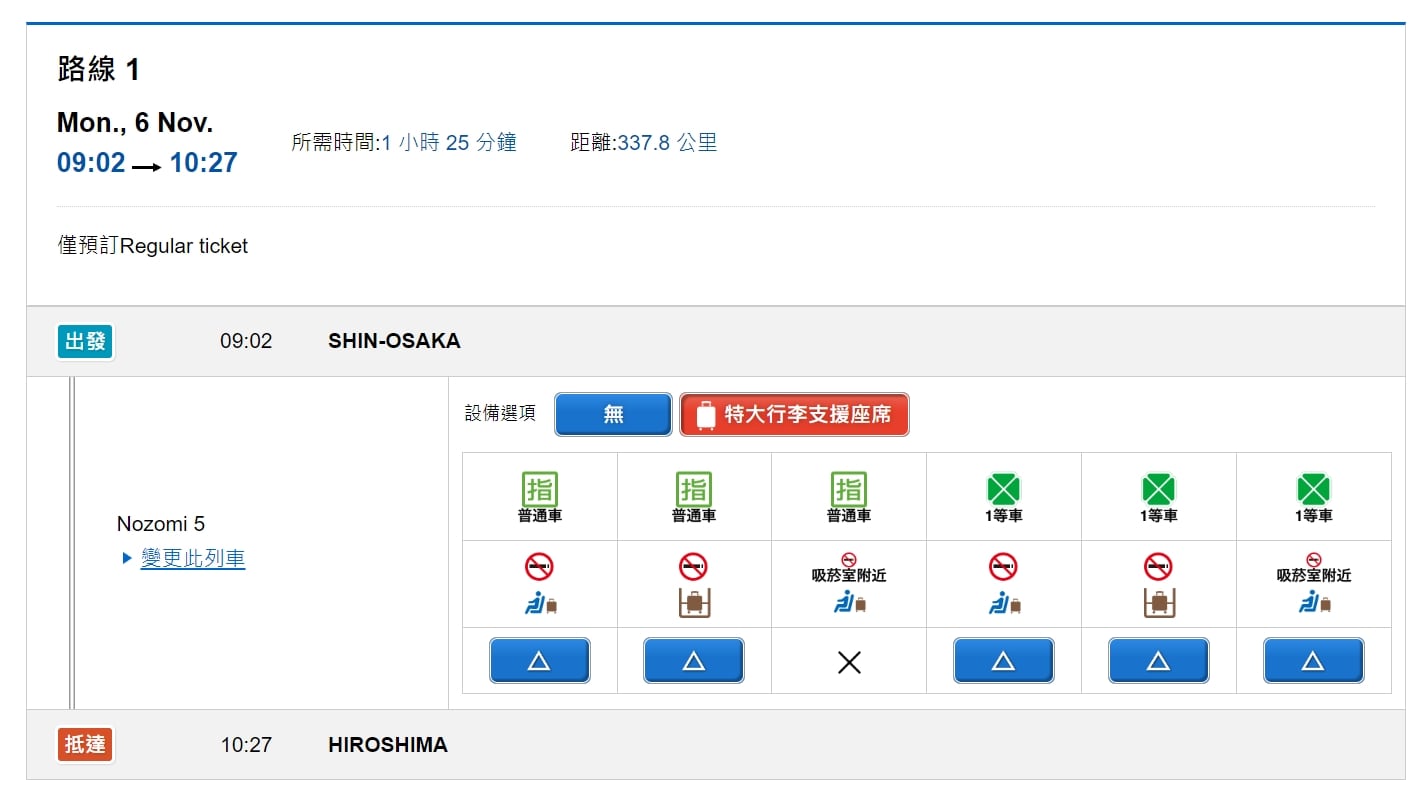Click the 所需時間 1 小時 25 分鐘 text
This screenshot has height=790, width=1412.
pos(404,143)
